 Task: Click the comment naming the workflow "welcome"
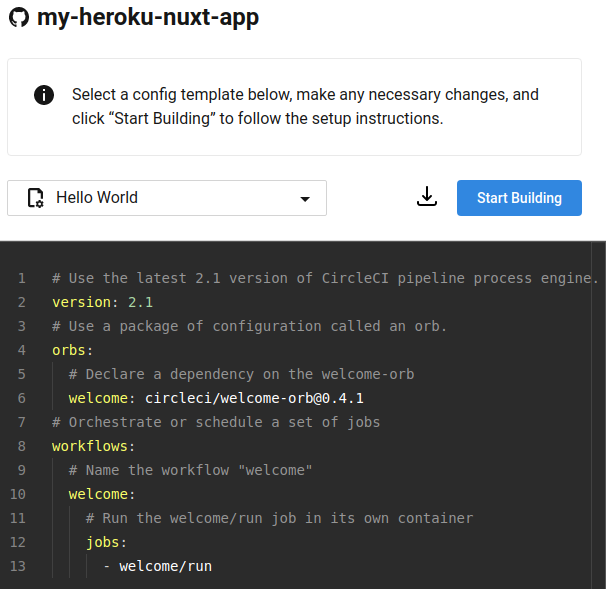[191, 470]
